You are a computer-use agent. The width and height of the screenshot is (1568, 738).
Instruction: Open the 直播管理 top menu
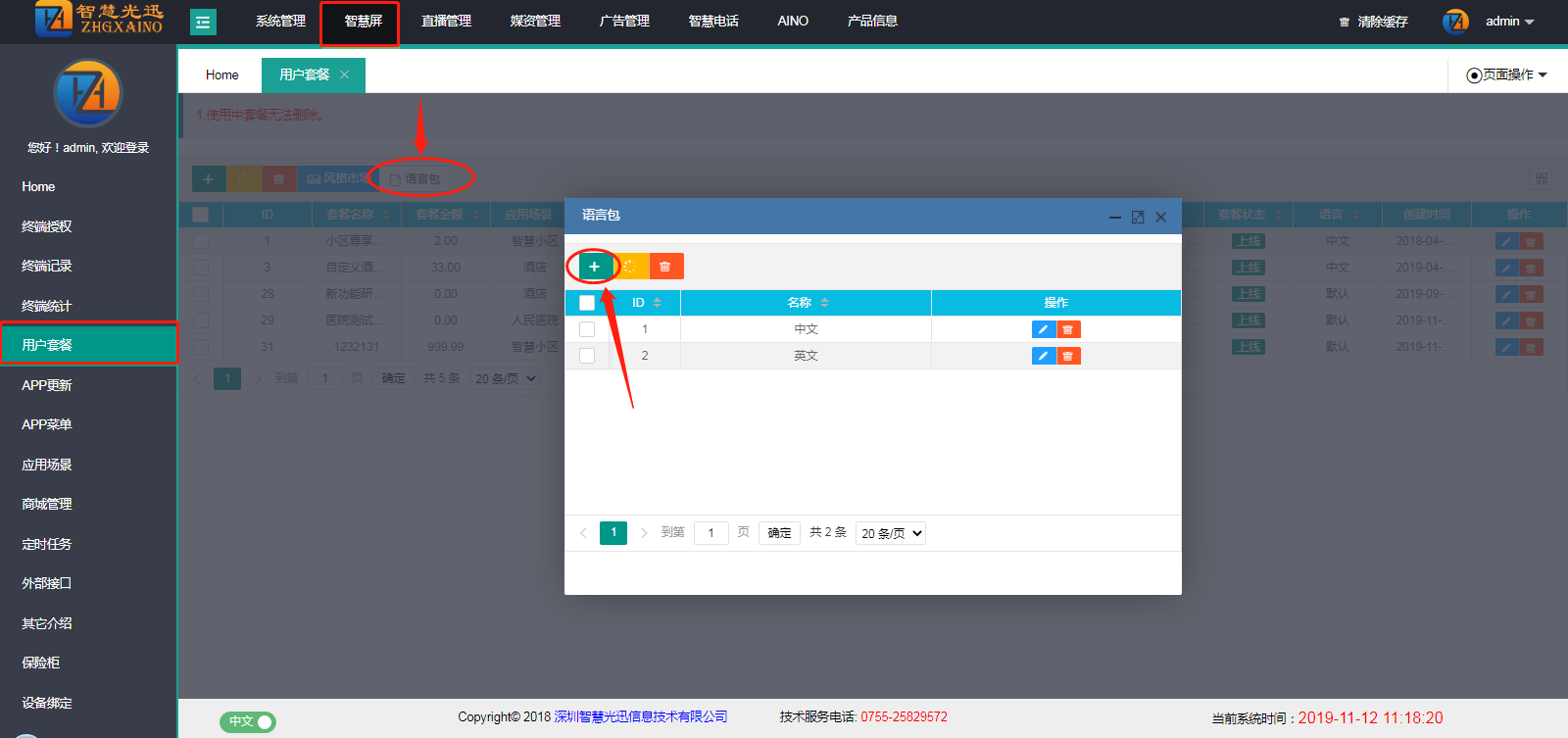click(446, 21)
